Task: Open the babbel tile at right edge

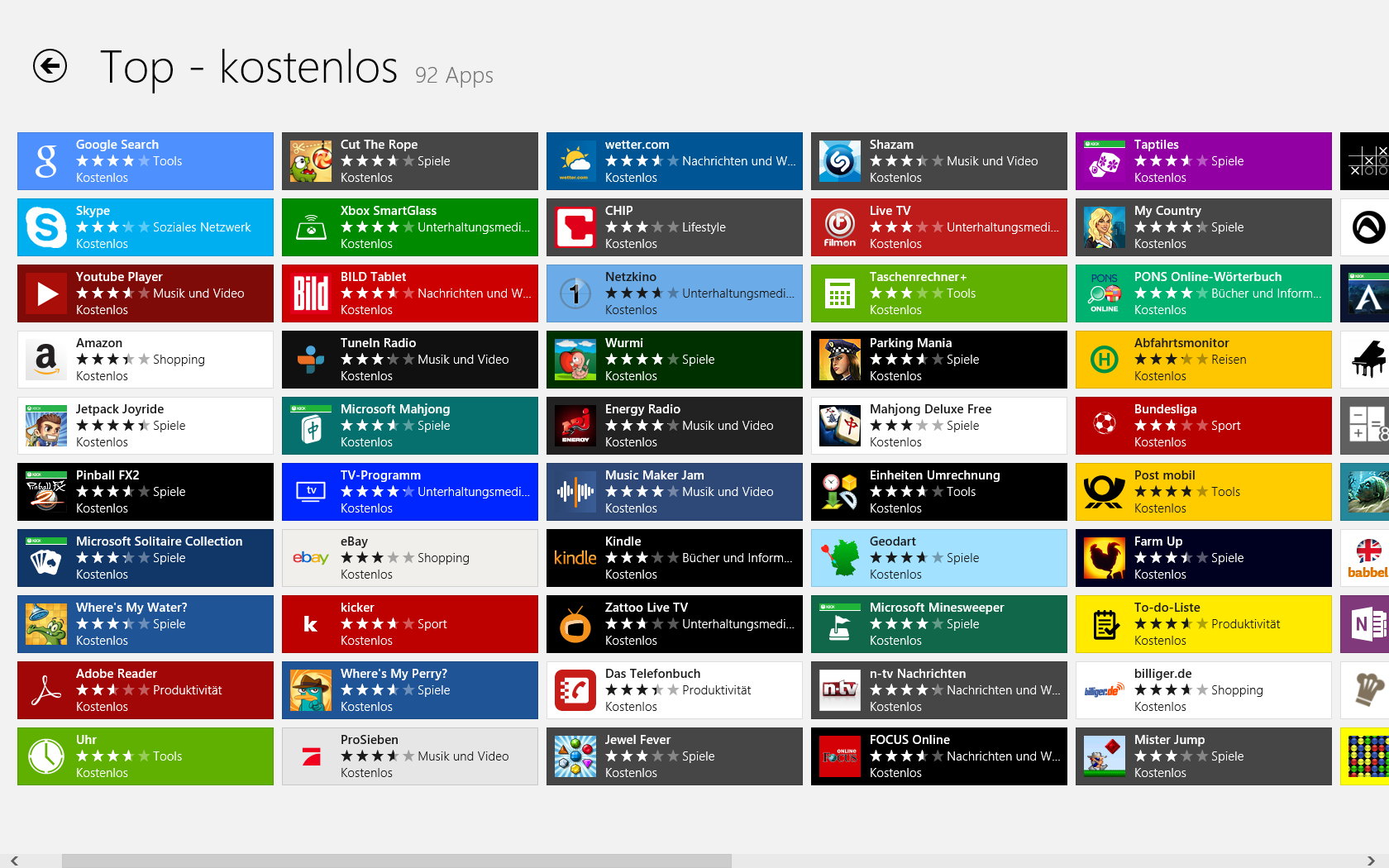Action: [1365, 558]
